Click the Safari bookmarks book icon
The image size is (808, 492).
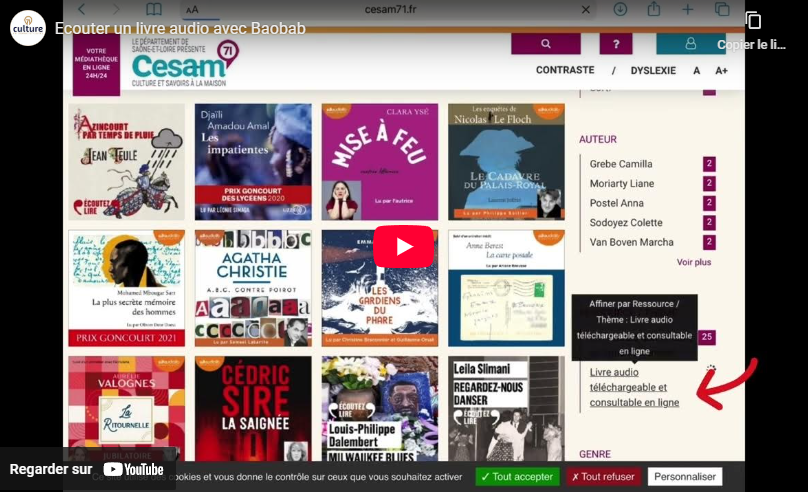pyautogui.click(x=153, y=9)
